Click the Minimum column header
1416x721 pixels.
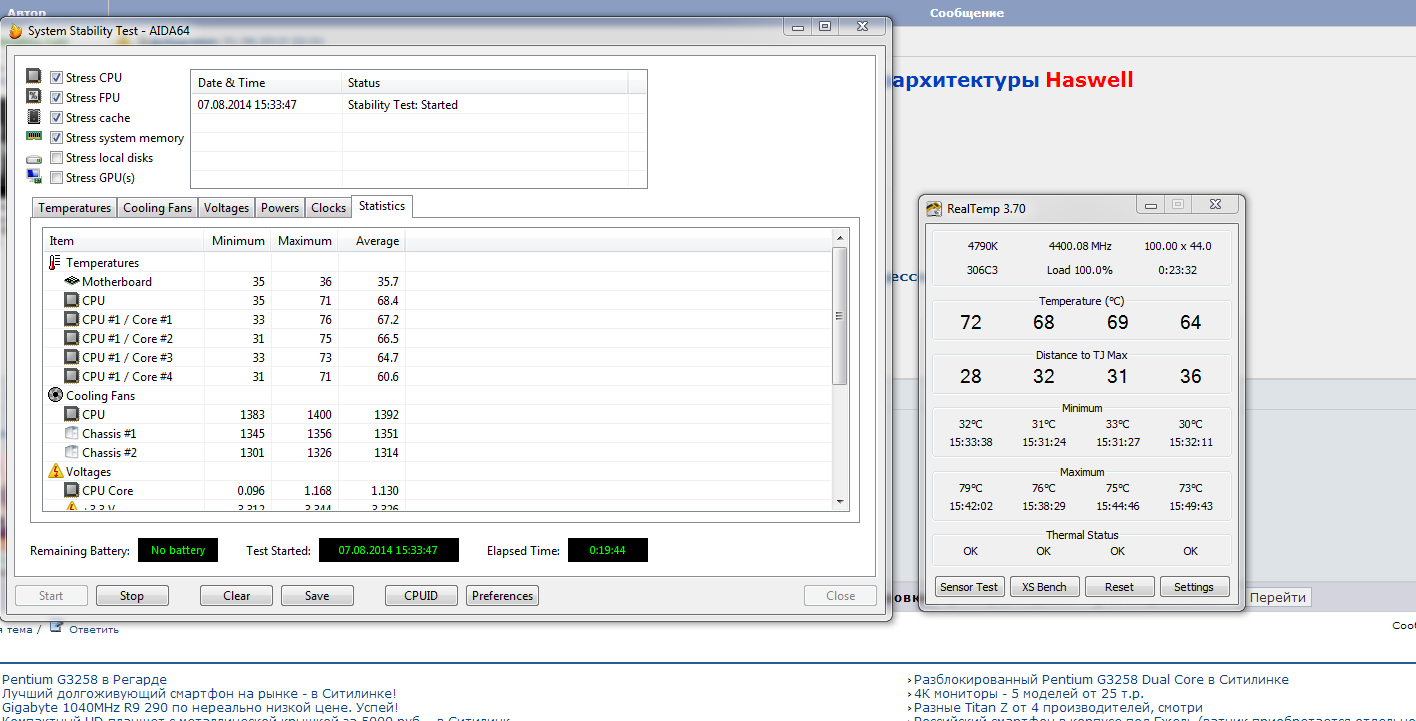tap(238, 241)
